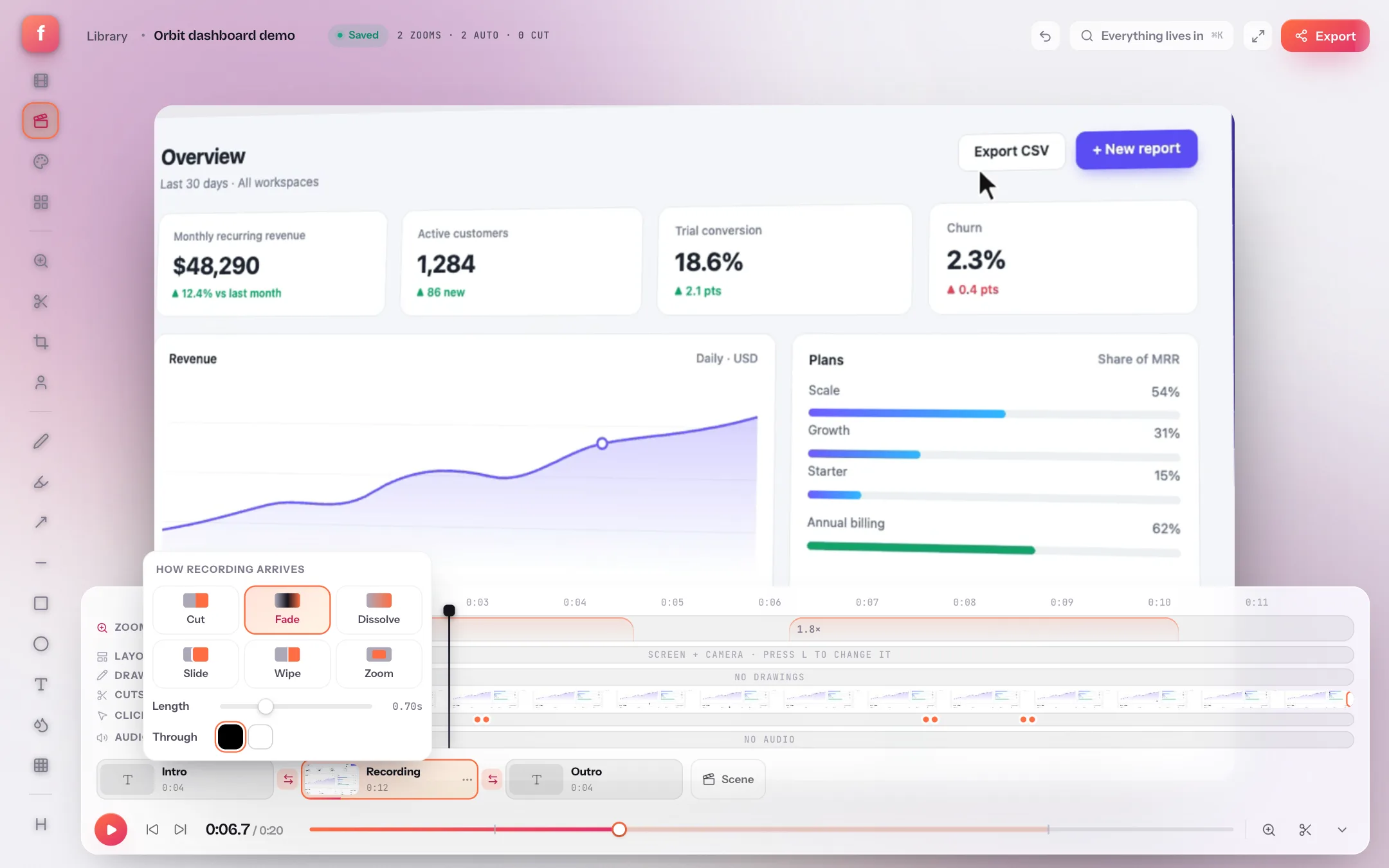This screenshot has width=1389, height=868.
Task: Choose the Fade transition
Action: (x=287, y=610)
